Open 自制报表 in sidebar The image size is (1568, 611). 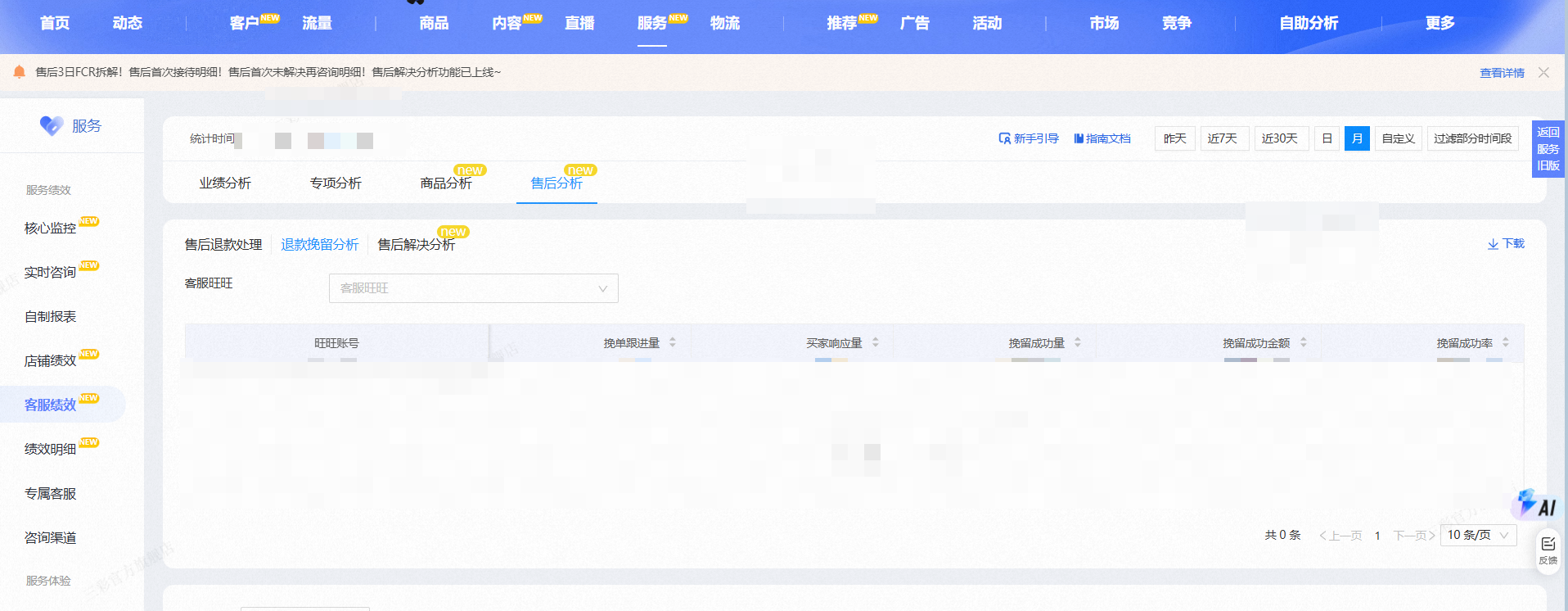51,317
